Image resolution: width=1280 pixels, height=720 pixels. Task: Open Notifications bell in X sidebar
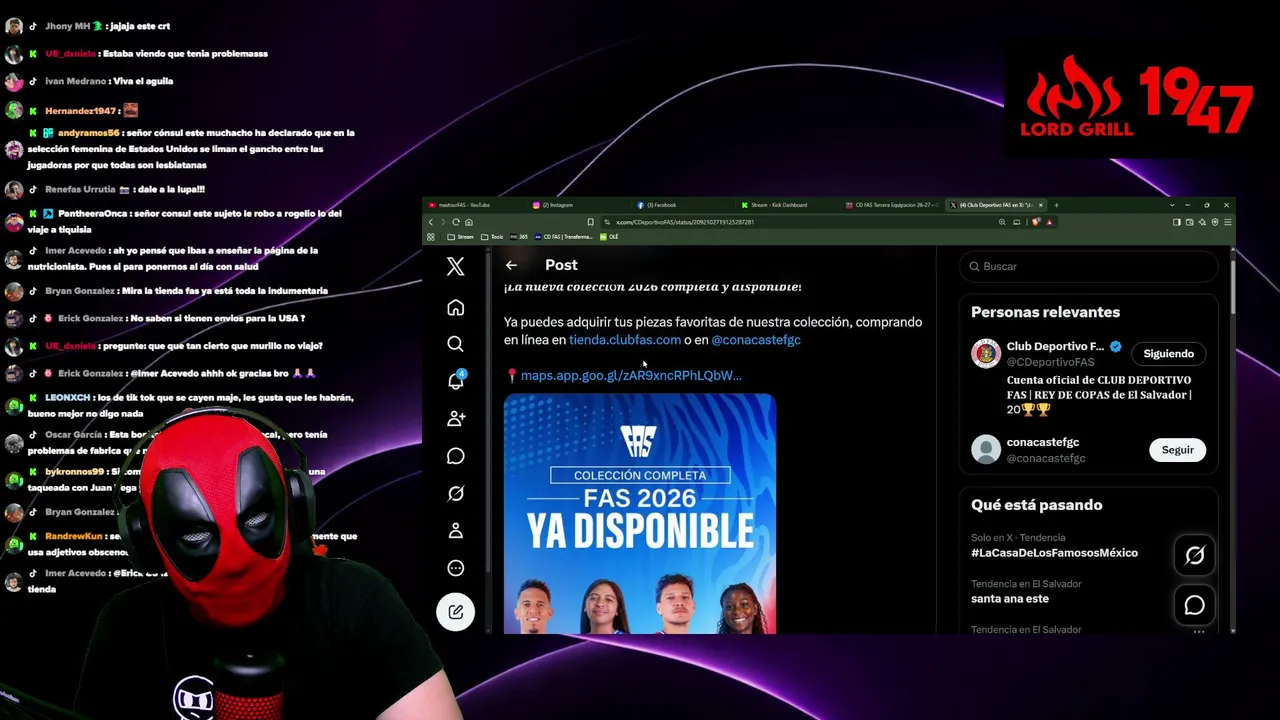(x=455, y=381)
